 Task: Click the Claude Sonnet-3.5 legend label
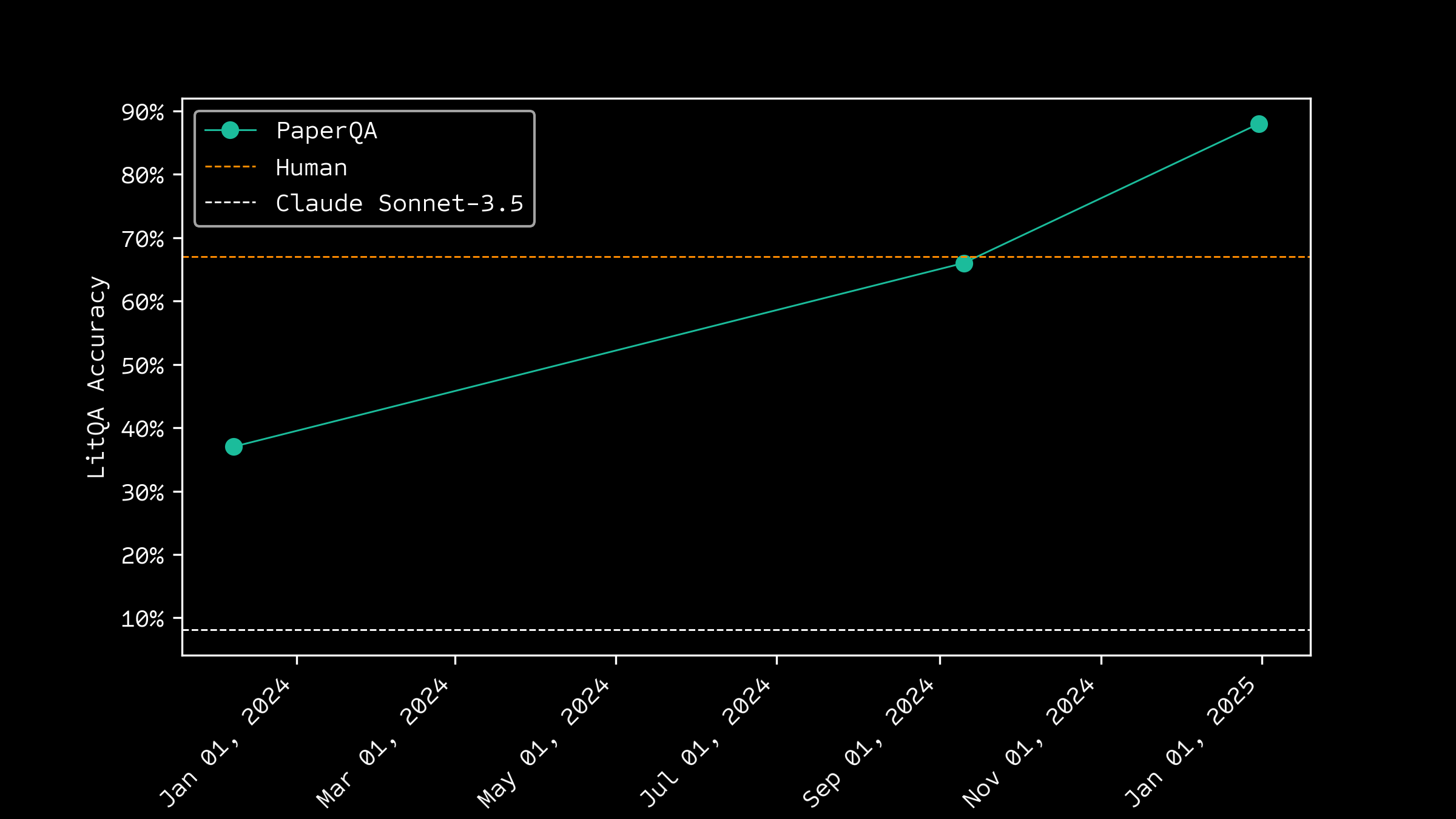click(399, 203)
